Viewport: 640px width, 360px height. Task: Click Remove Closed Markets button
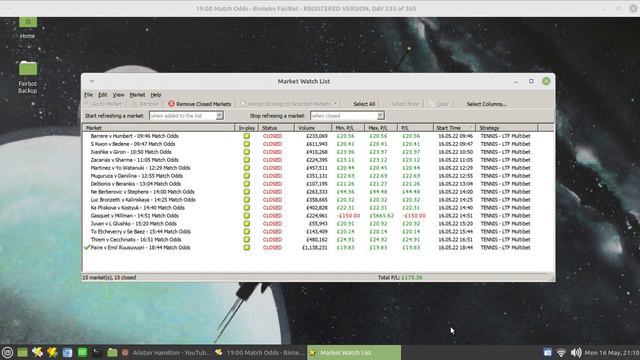[x=200, y=104]
